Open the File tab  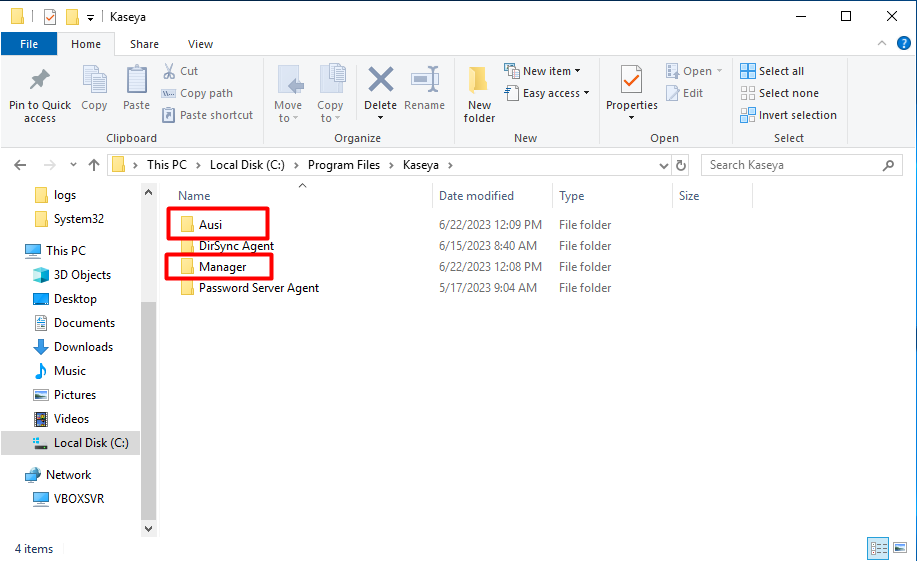[x=29, y=44]
